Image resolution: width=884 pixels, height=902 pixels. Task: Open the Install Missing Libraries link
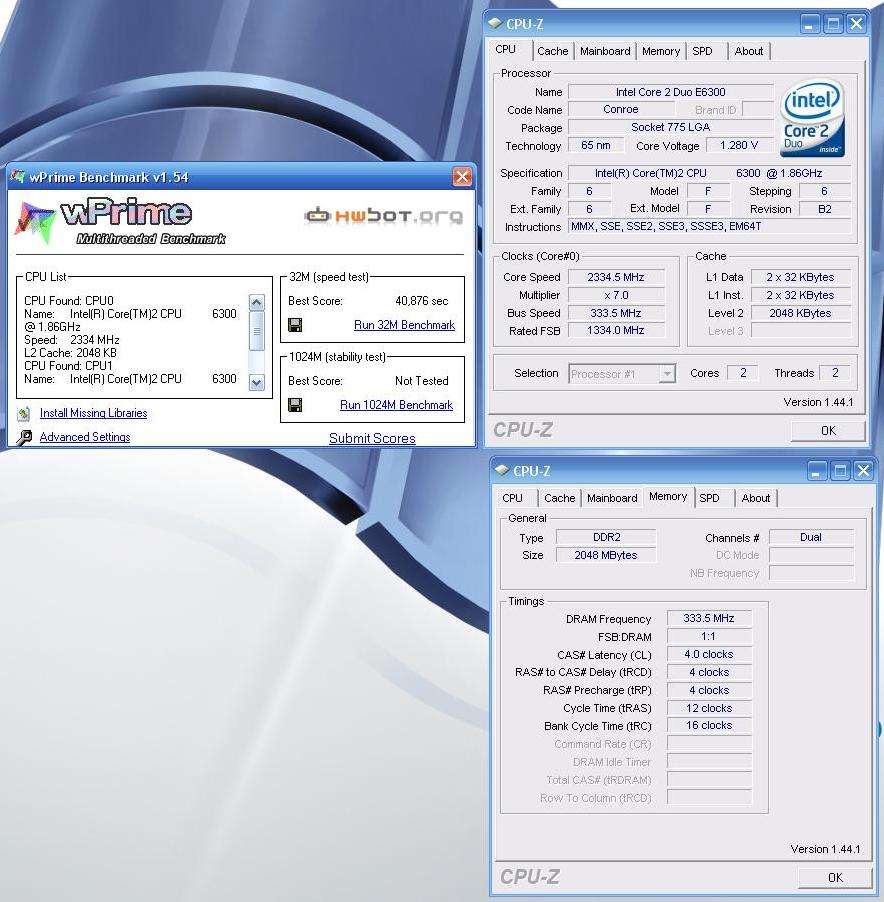pyautogui.click(x=93, y=413)
